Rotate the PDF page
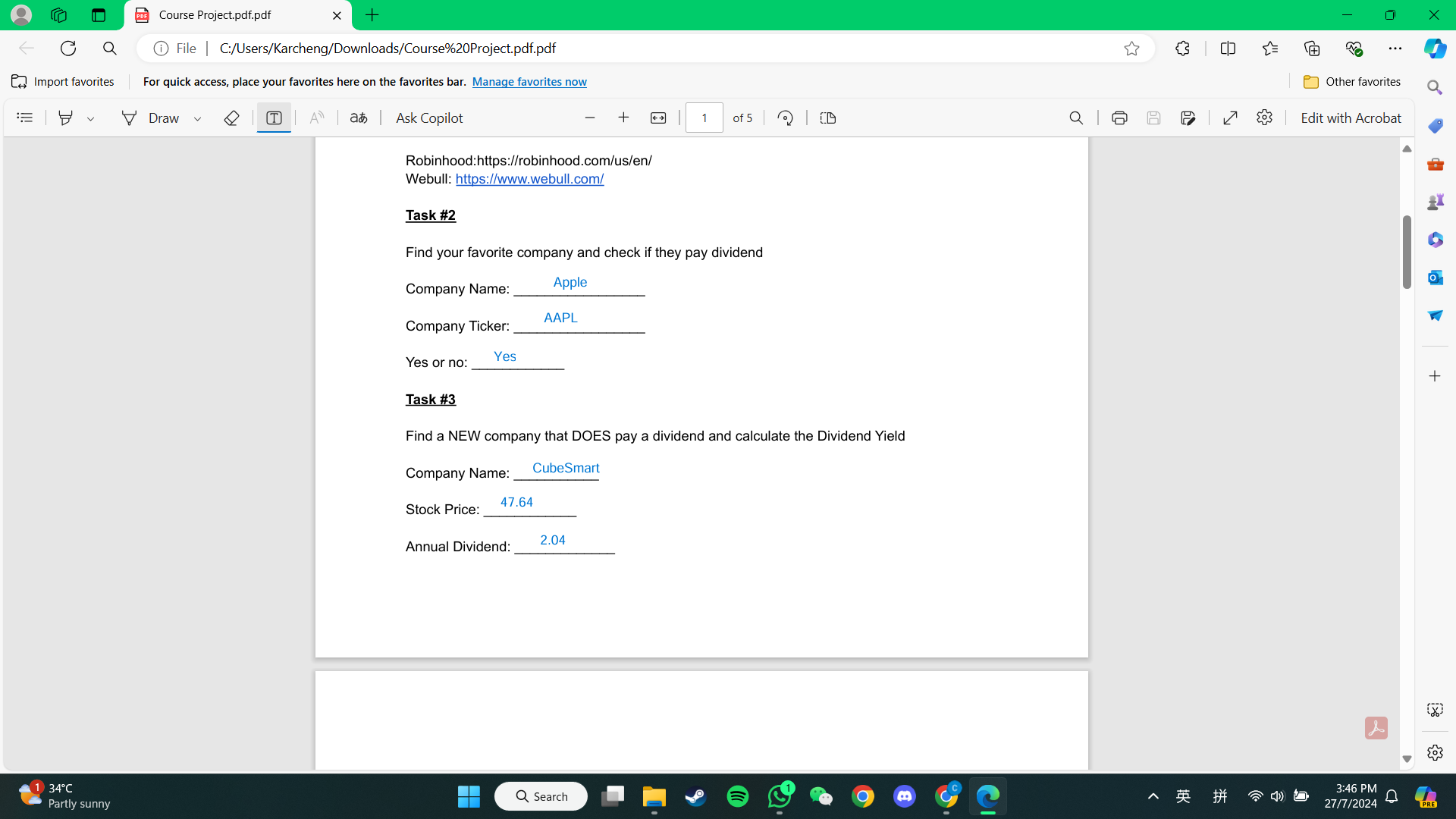 coord(786,118)
